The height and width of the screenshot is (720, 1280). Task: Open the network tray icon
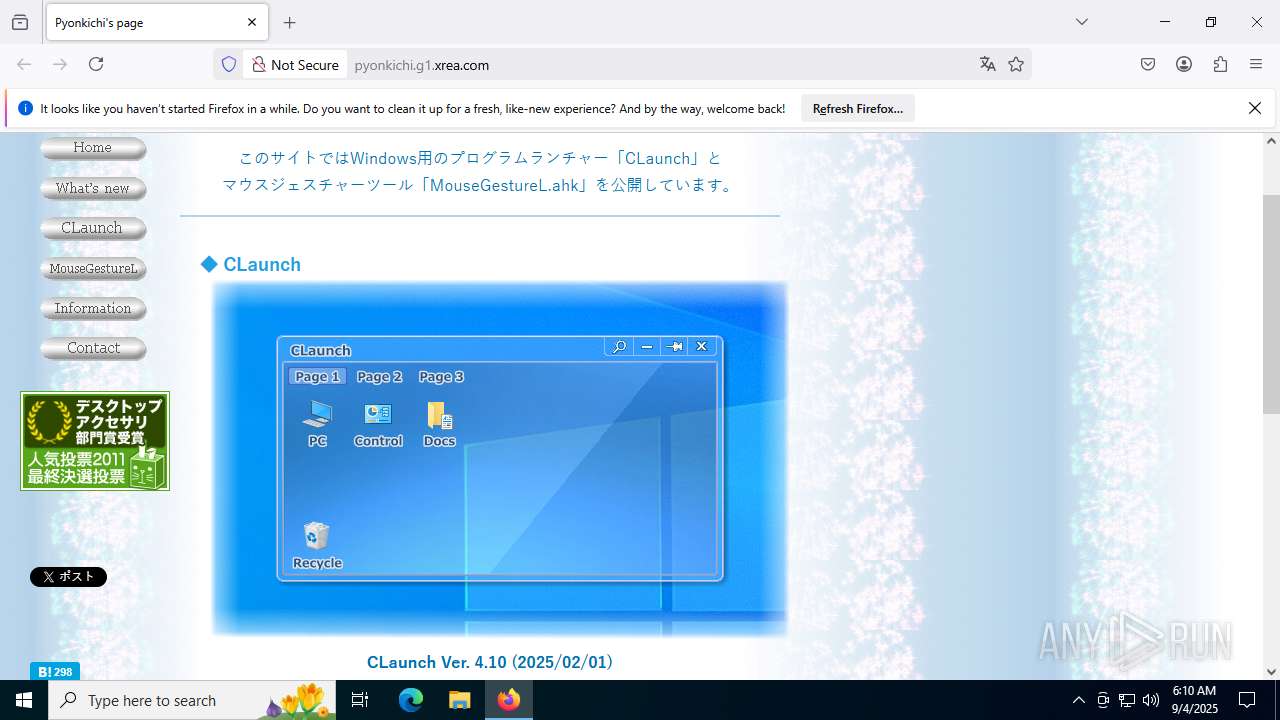pos(1127,700)
